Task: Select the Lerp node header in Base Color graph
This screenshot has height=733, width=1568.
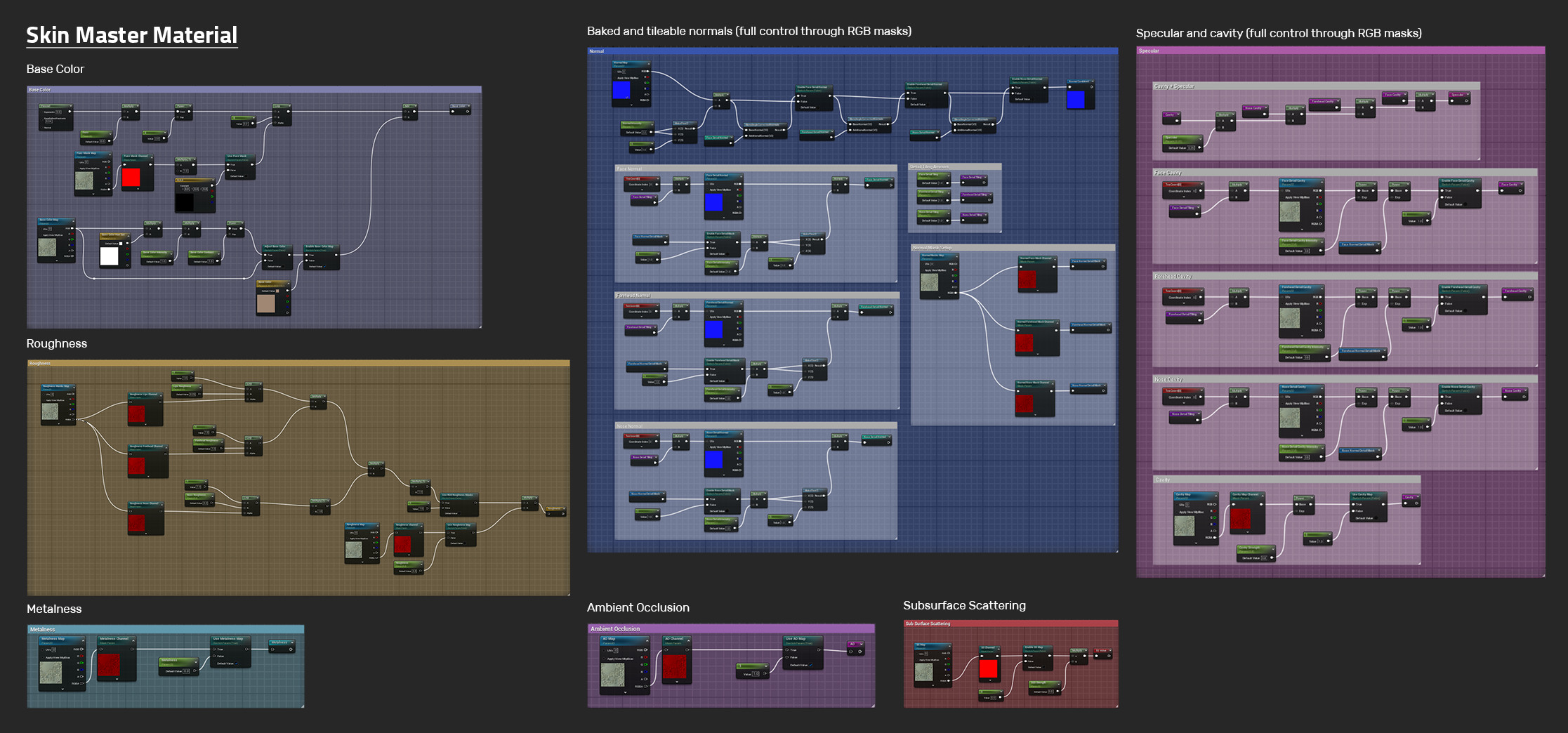Action: pyautogui.click(x=282, y=106)
